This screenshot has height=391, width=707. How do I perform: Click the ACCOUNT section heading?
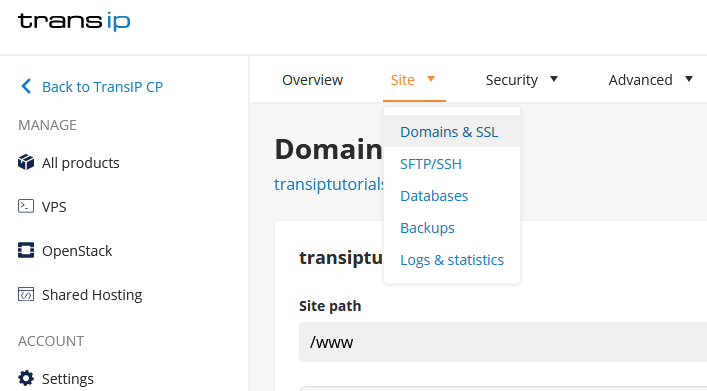51,341
